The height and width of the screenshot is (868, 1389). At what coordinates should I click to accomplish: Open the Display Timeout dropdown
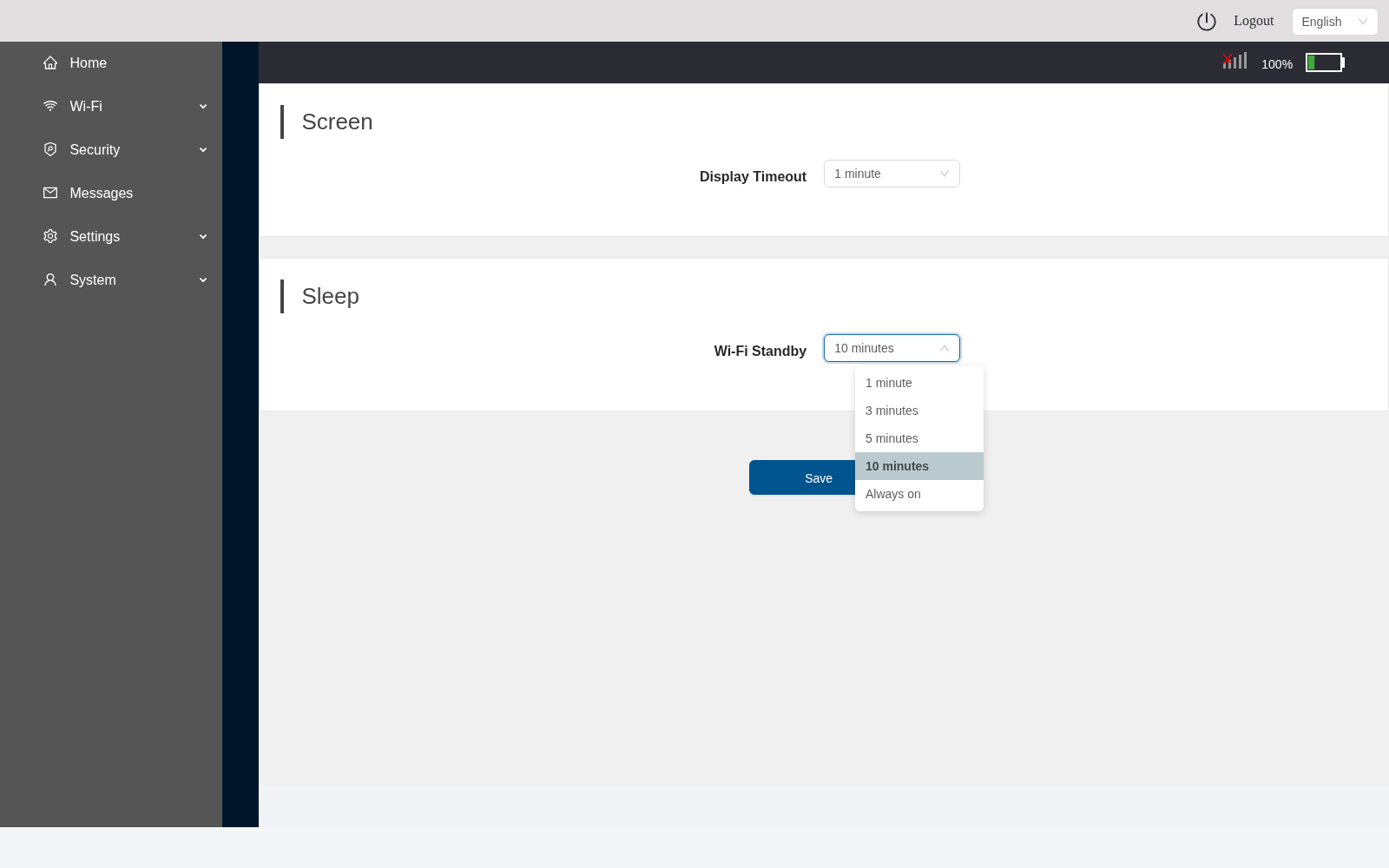pos(892,174)
